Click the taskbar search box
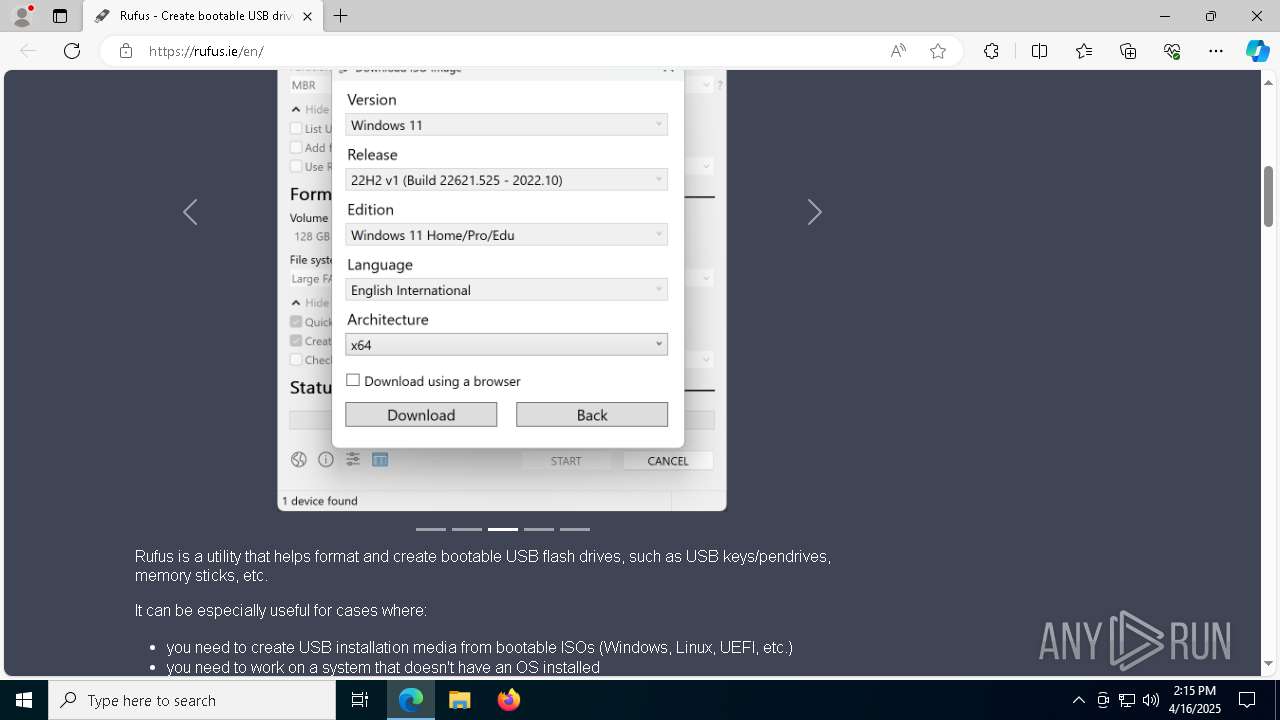This screenshot has height=720, width=1280. [x=192, y=700]
